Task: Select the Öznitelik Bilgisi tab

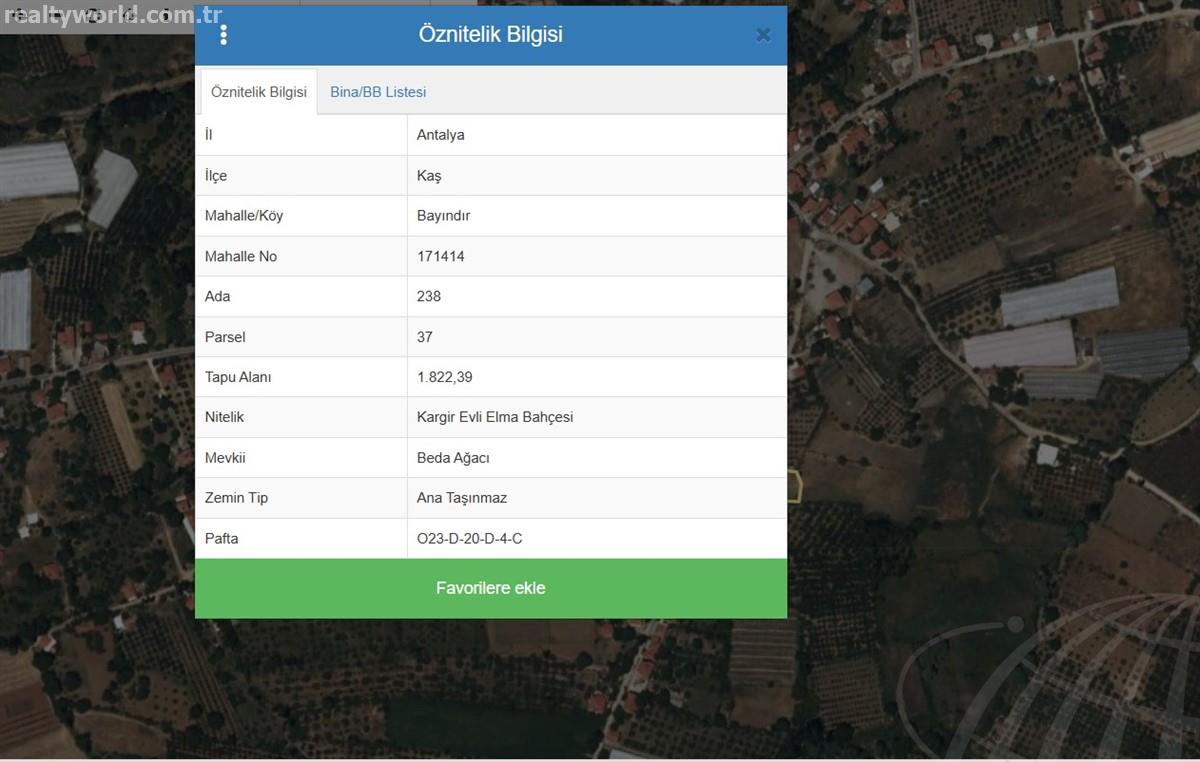Action: (x=259, y=92)
